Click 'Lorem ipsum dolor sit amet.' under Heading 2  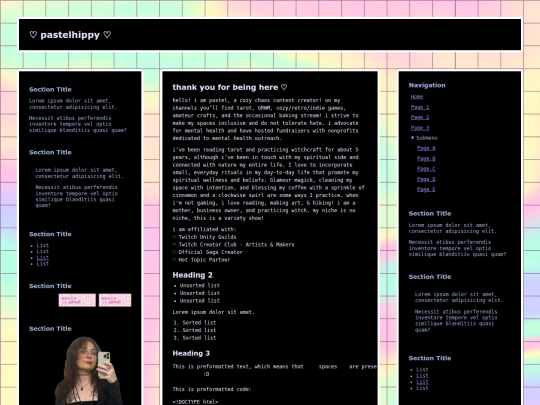pos(214,312)
